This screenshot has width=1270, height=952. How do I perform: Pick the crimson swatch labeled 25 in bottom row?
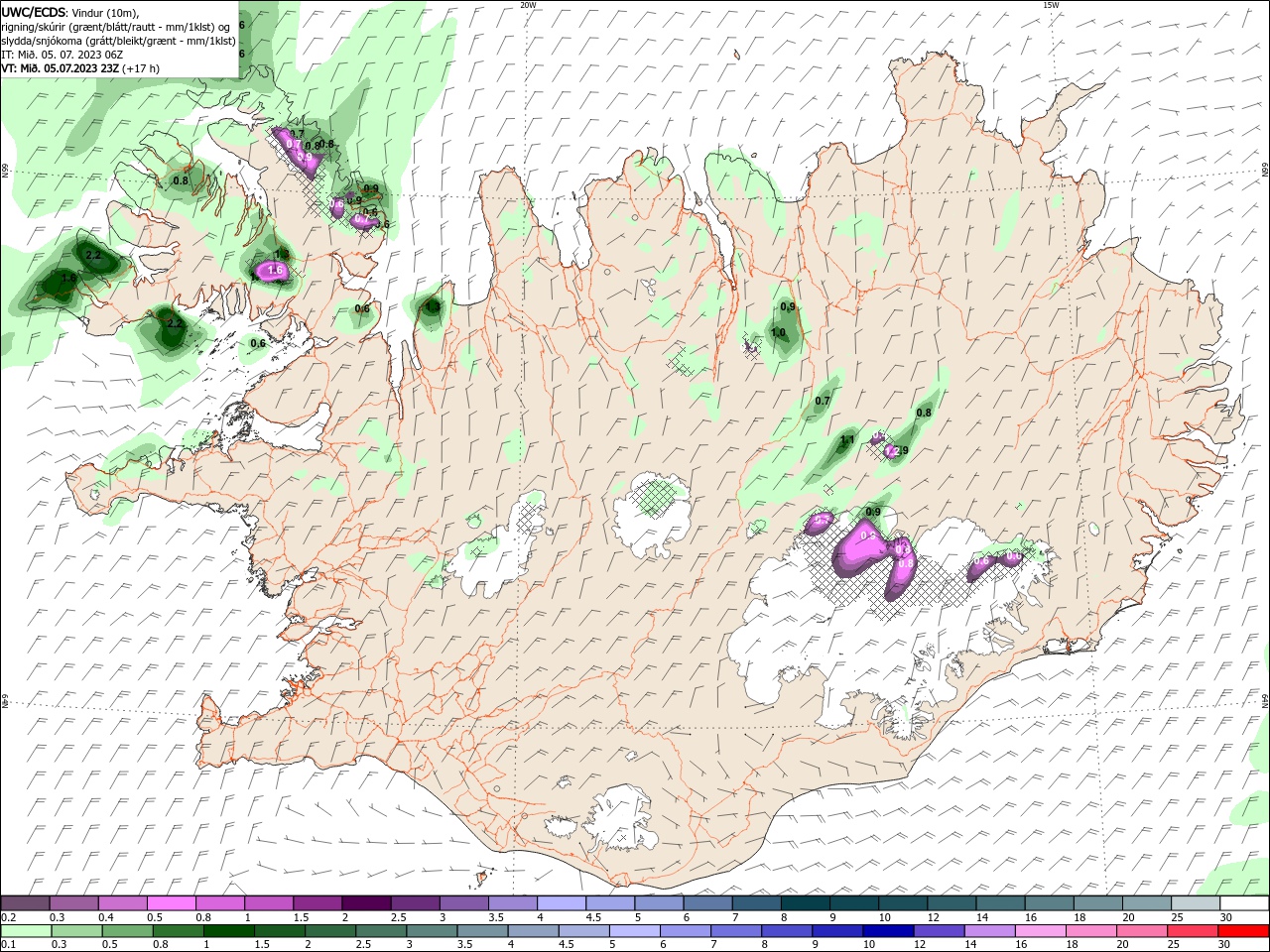coord(1194,931)
